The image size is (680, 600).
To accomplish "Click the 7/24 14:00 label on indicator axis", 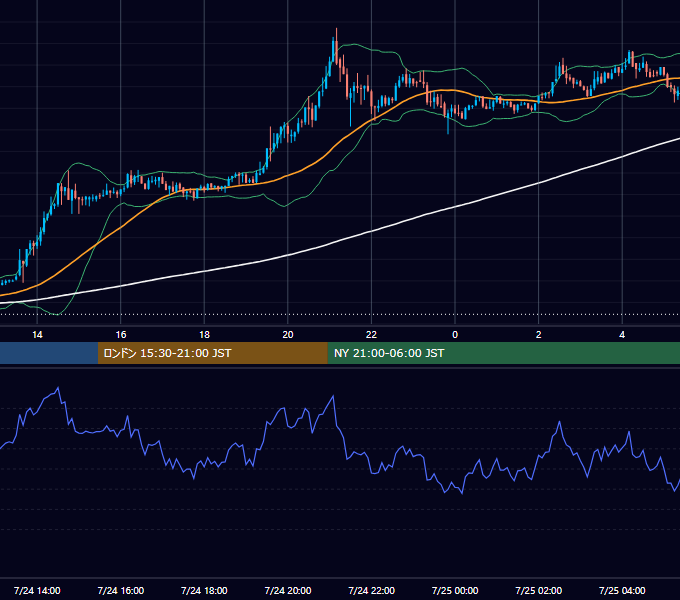I will pos(37,590).
